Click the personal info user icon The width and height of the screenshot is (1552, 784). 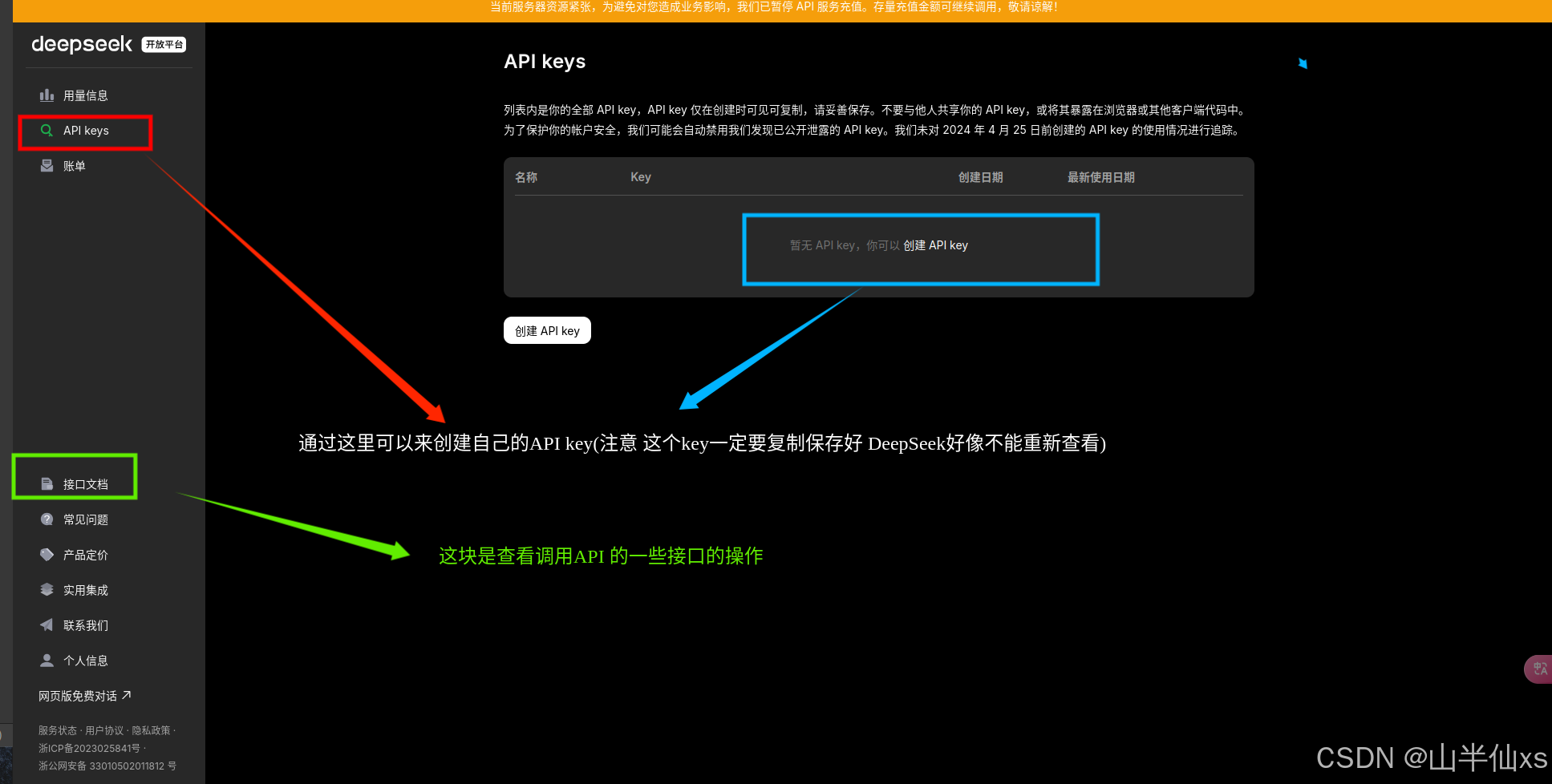click(x=47, y=661)
